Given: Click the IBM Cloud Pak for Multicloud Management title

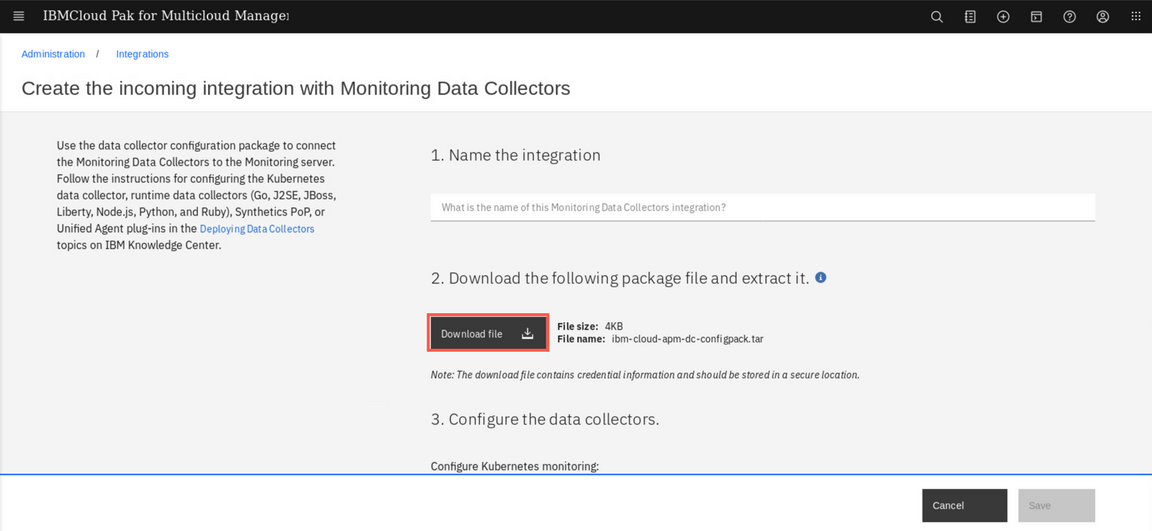Looking at the screenshot, I should coord(166,16).
